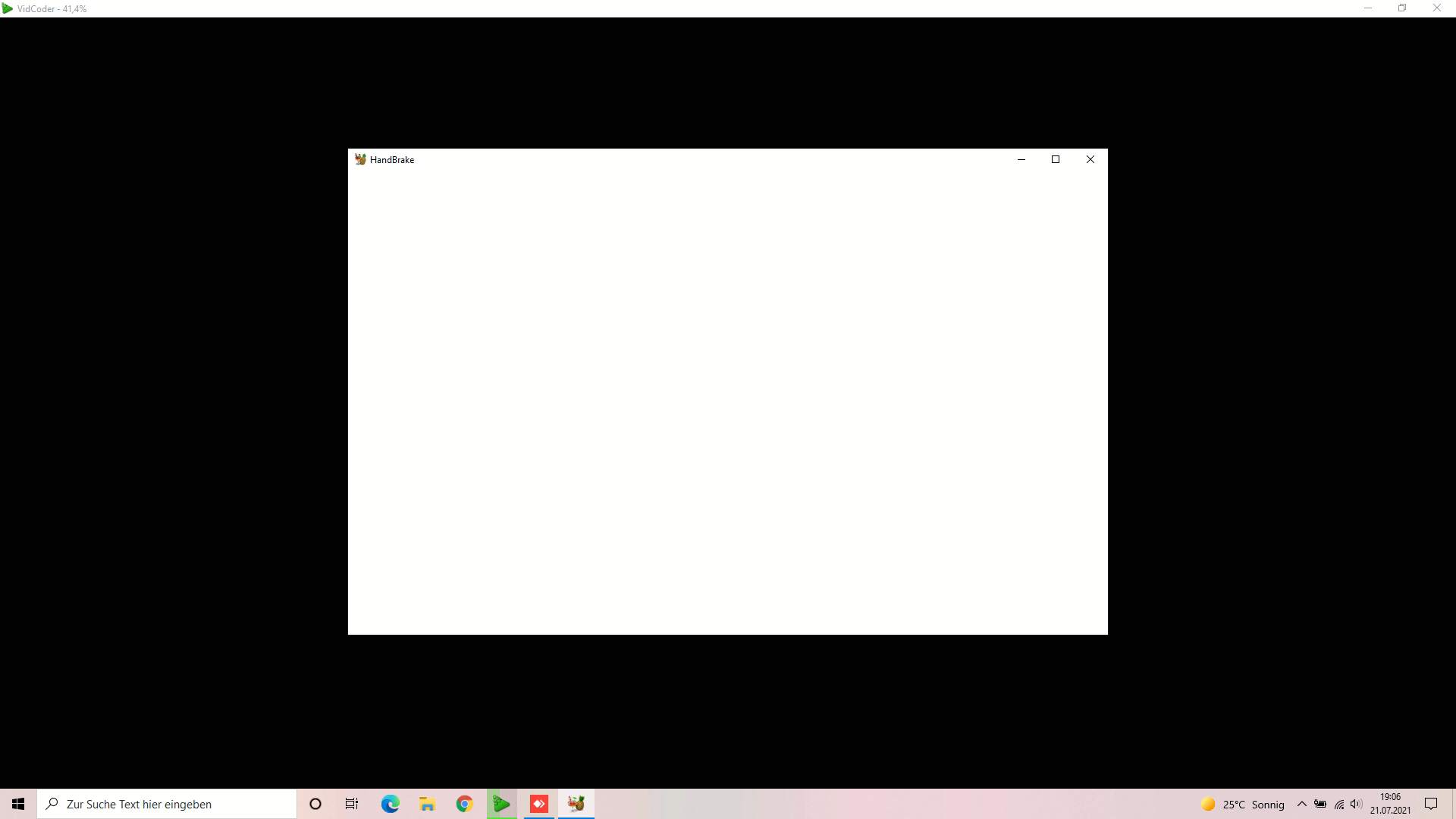This screenshot has width=1456, height=819.
Task: Open the notification action center
Action: click(1431, 804)
